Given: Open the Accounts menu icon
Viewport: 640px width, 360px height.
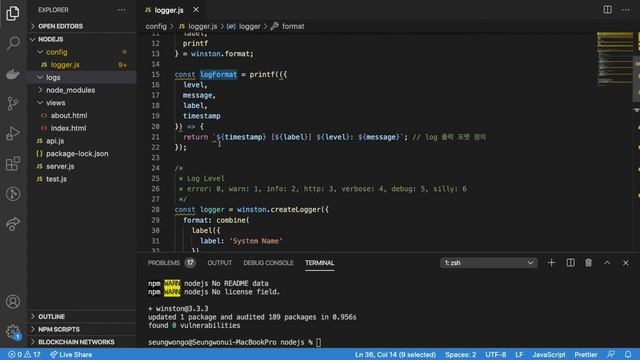Looking at the screenshot, I should pyautogui.click(x=13, y=302).
